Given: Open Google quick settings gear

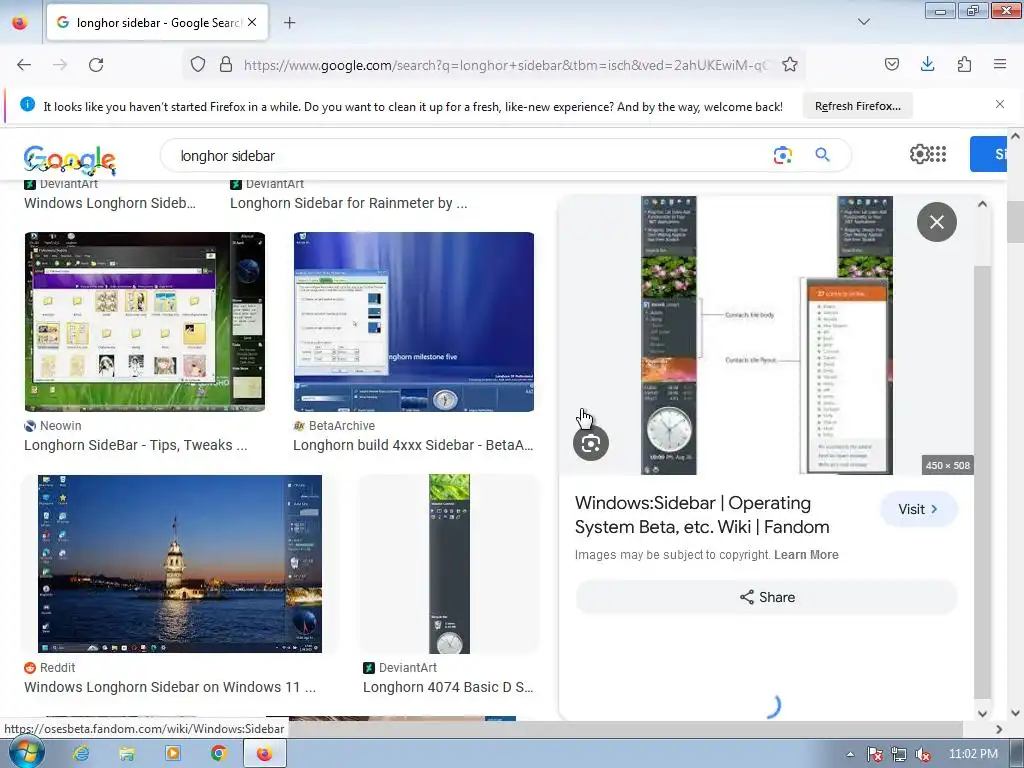Looking at the screenshot, I should click(x=919, y=154).
